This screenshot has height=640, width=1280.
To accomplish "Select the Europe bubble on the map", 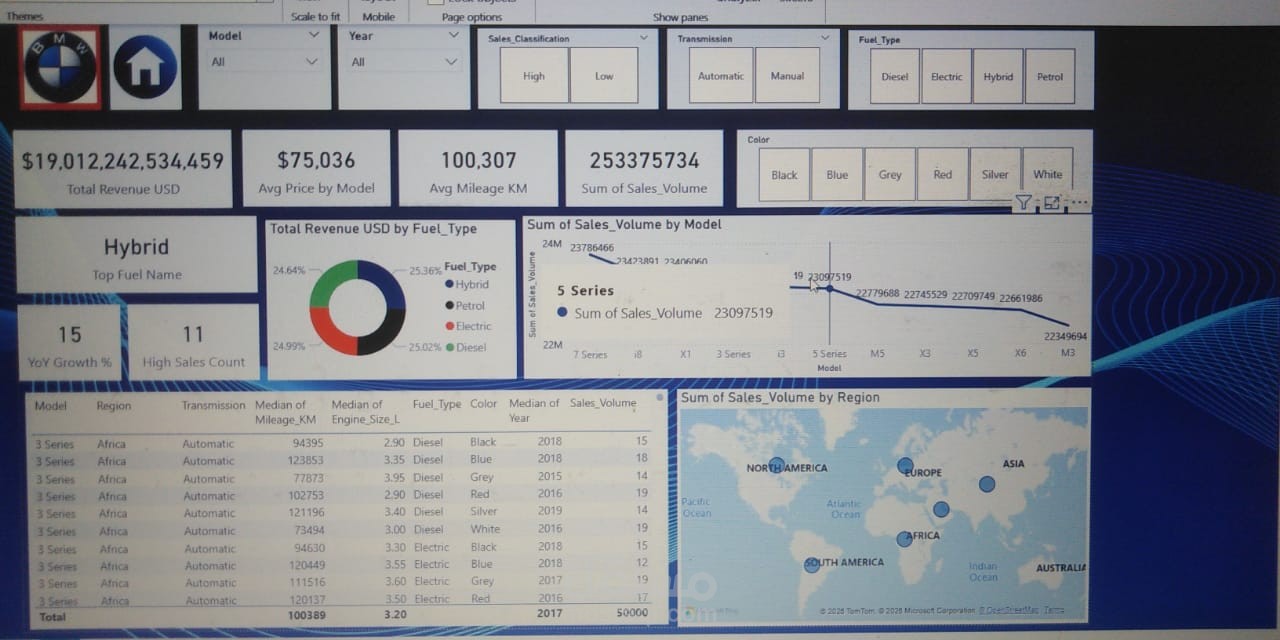I will click(905, 465).
